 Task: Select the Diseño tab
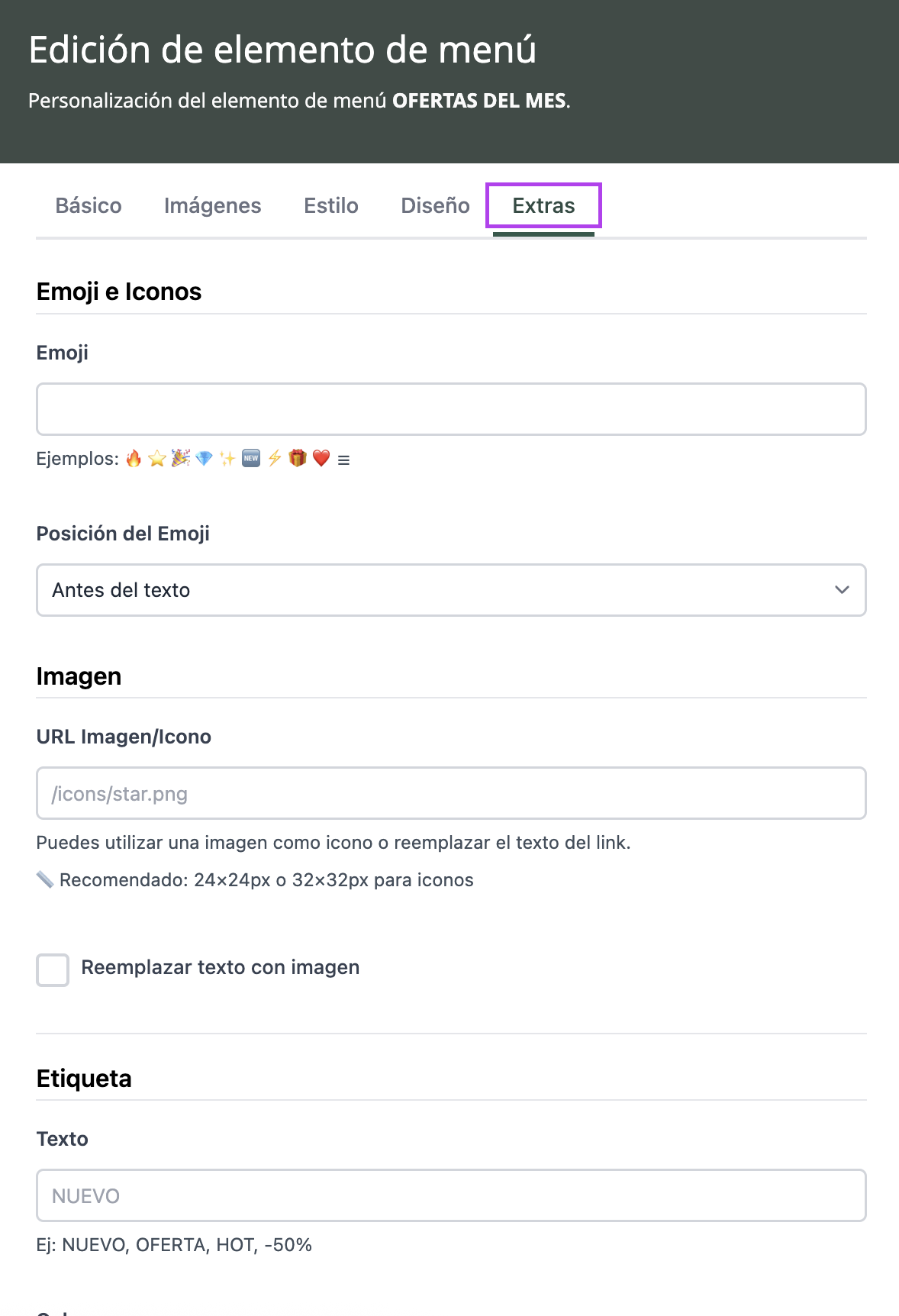(435, 206)
